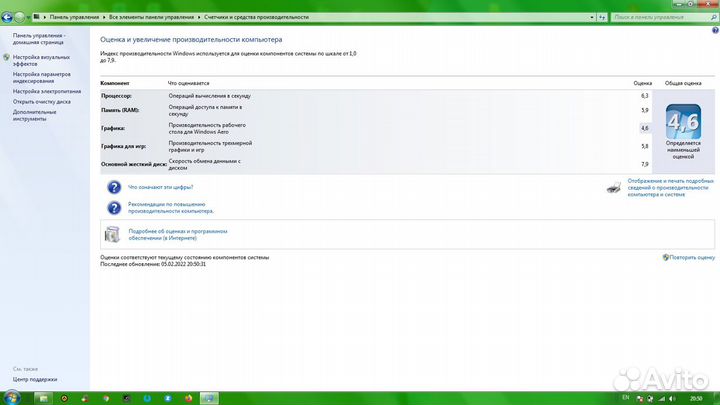Viewport: 720px width, 405px height.
Task: Open 'Подробнее об оценках и программном обеспечении' link
Action: (x=178, y=235)
